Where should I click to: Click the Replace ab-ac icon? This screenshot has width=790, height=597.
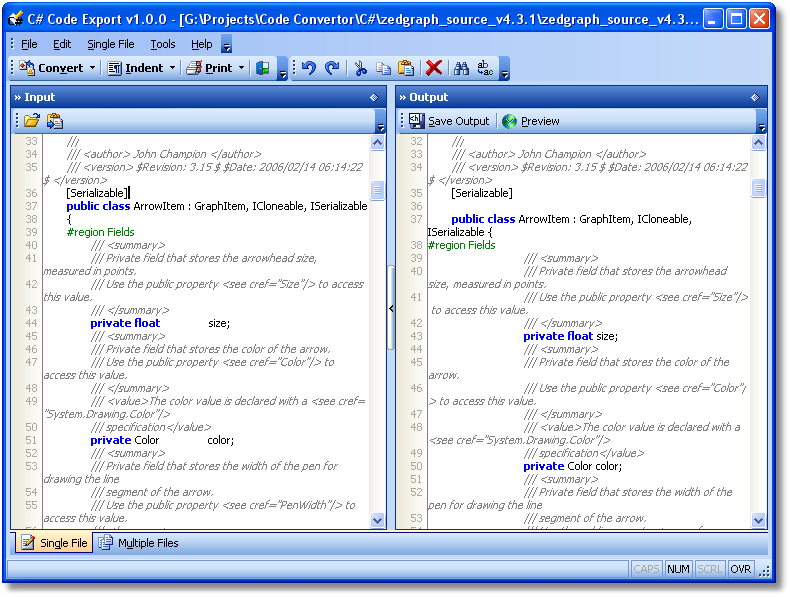point(485,68)
